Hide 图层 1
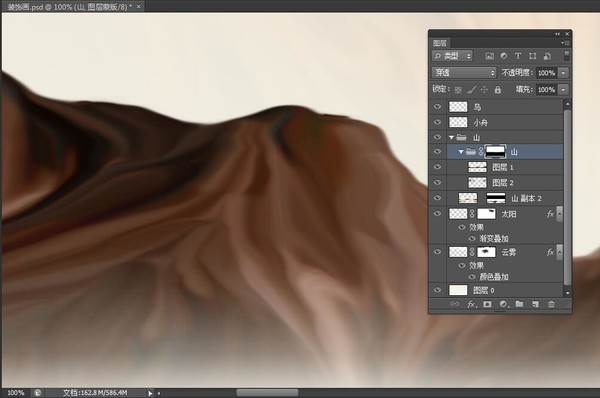 [438, 167]
